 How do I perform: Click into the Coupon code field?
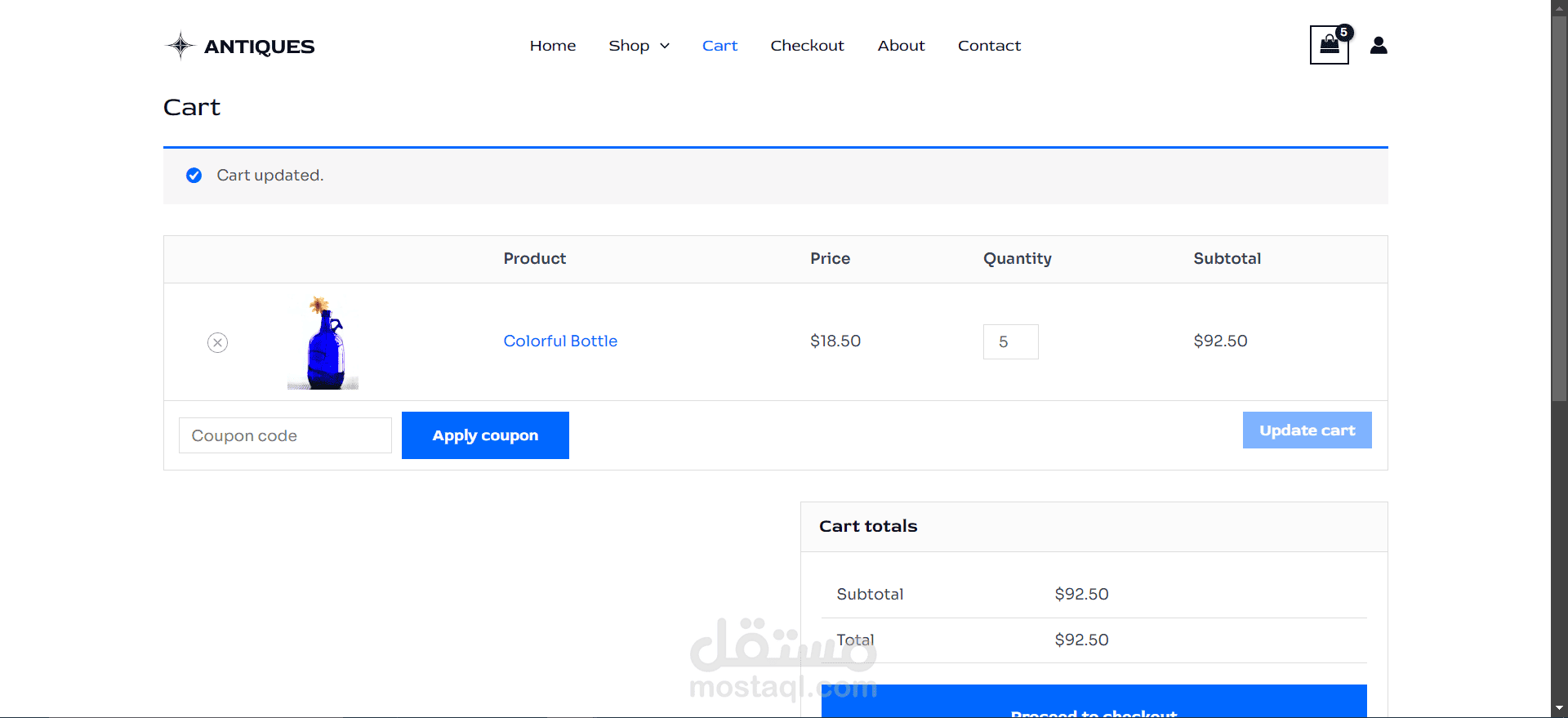(x=285, y=435)
